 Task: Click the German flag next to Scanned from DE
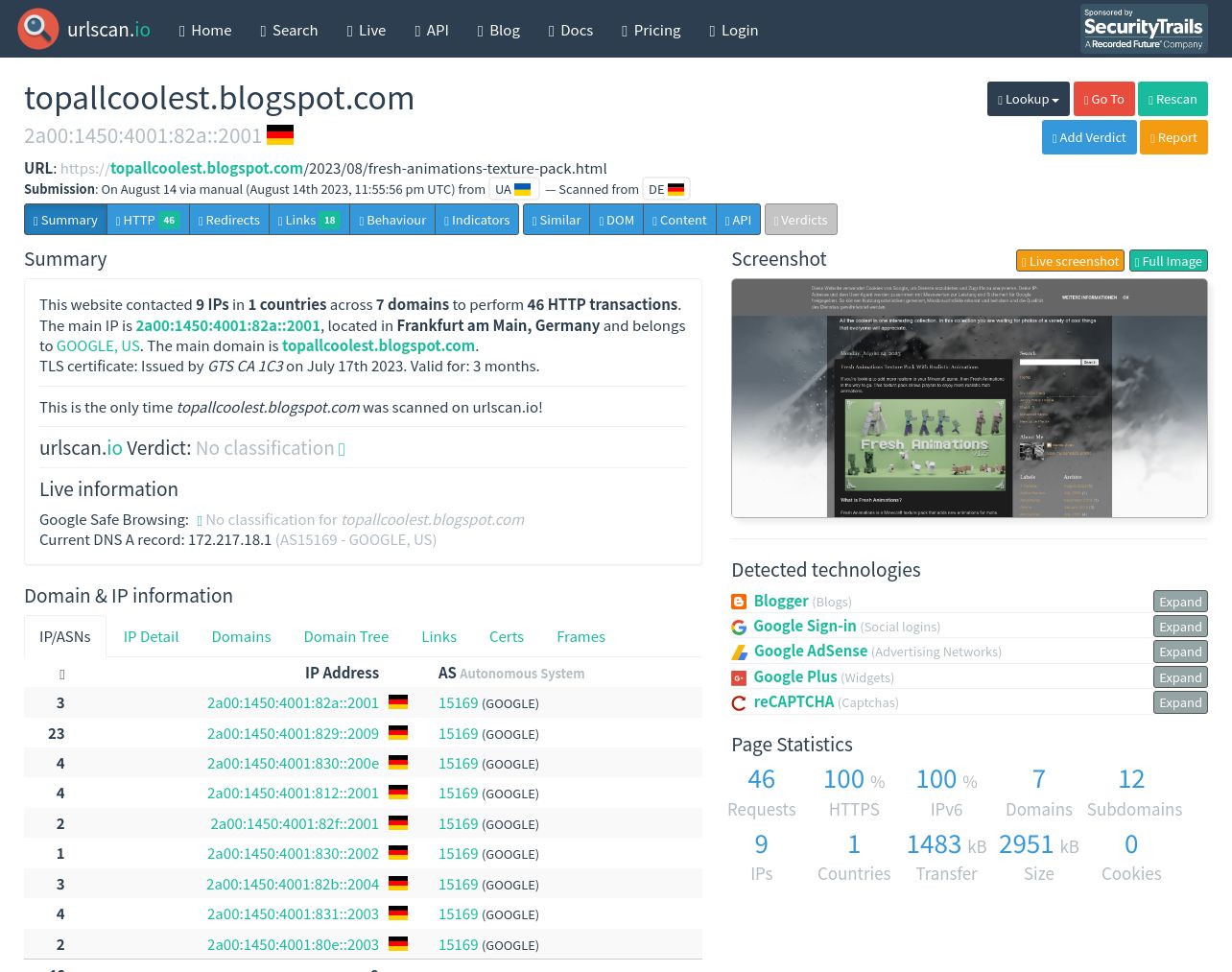[x=676, y=189]
